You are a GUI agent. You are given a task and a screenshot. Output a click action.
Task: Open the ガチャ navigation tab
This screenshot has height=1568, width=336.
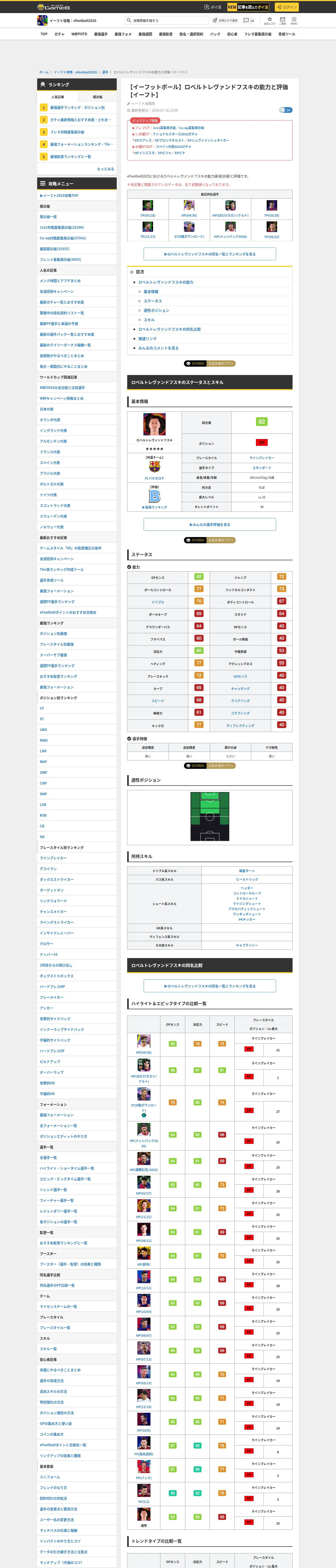pyautogui.click(x=59, y=34)
